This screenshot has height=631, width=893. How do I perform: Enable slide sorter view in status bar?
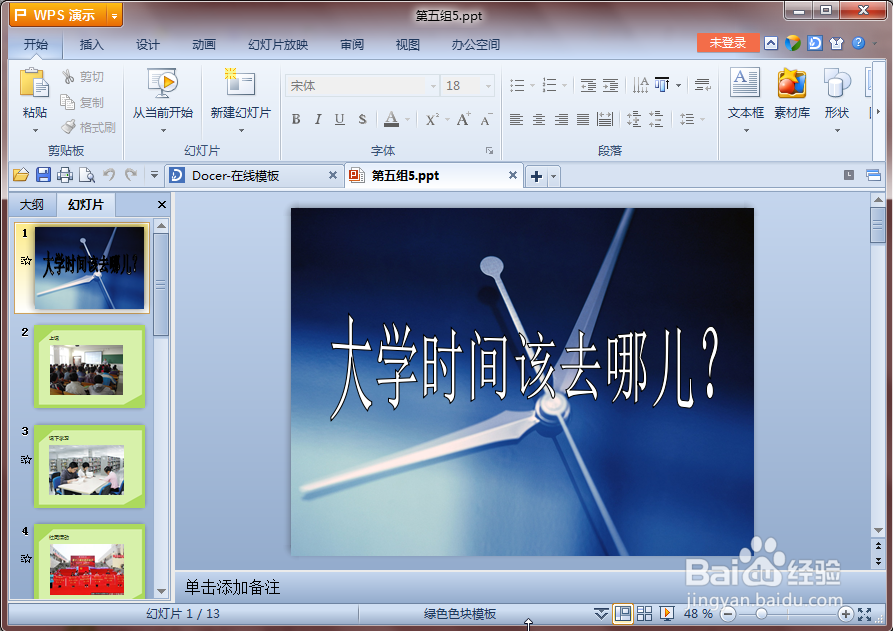point(644,613)
